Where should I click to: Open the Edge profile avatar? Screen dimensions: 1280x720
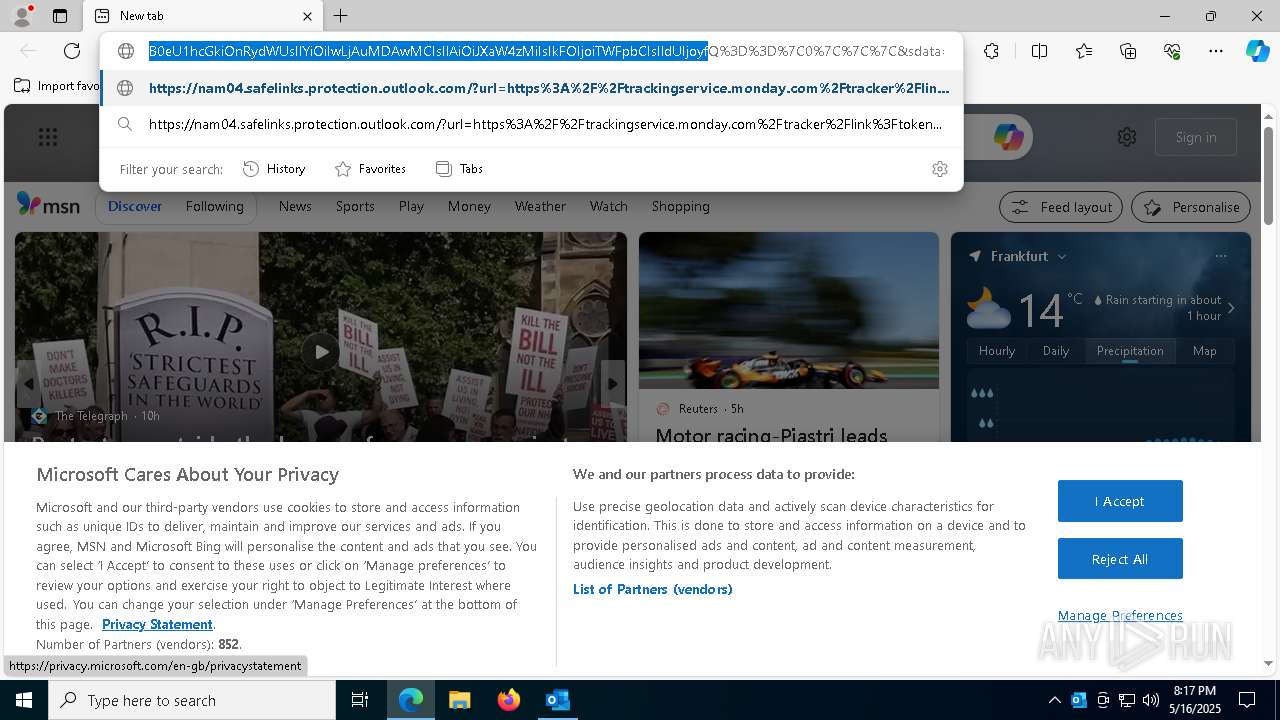(x=22, y=16)
